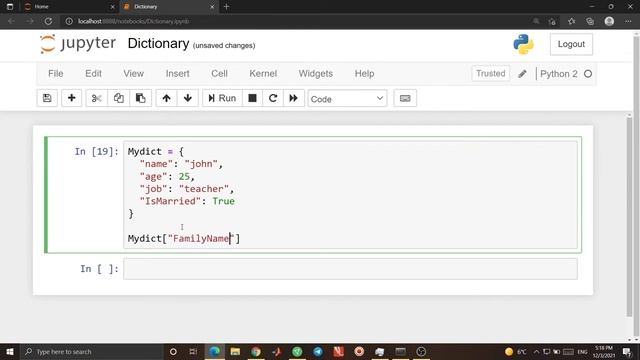Close the Home browser tab

click(x=113, y=7)
